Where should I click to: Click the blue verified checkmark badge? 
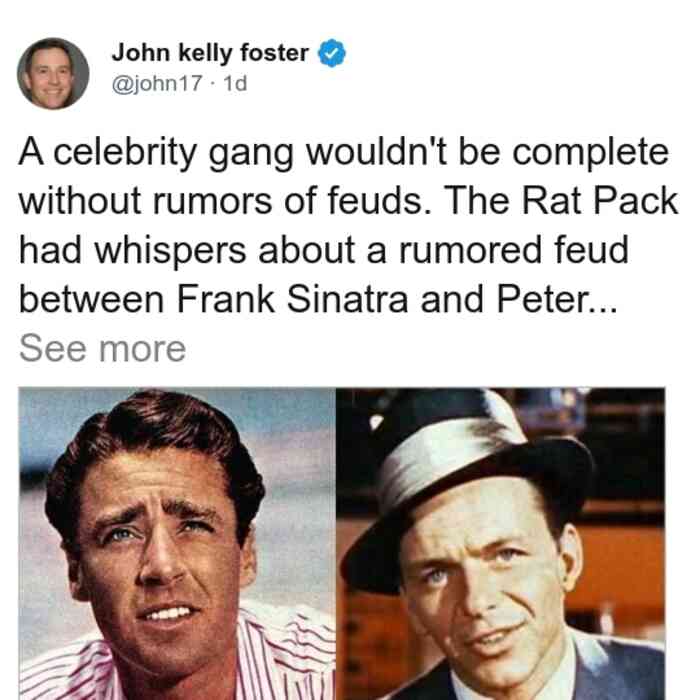(x=331, y=53)
